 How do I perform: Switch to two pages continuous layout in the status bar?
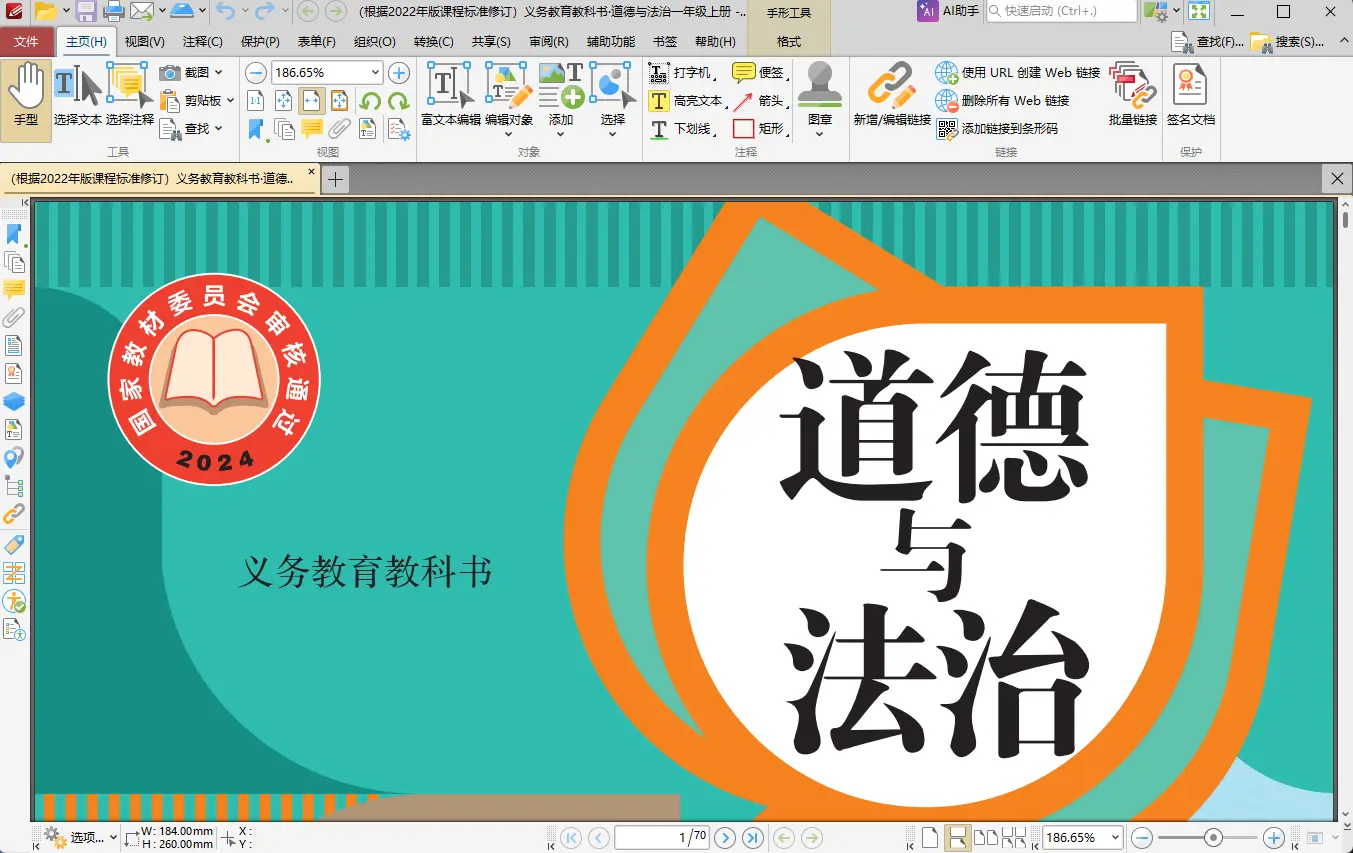pos(1014,838)
